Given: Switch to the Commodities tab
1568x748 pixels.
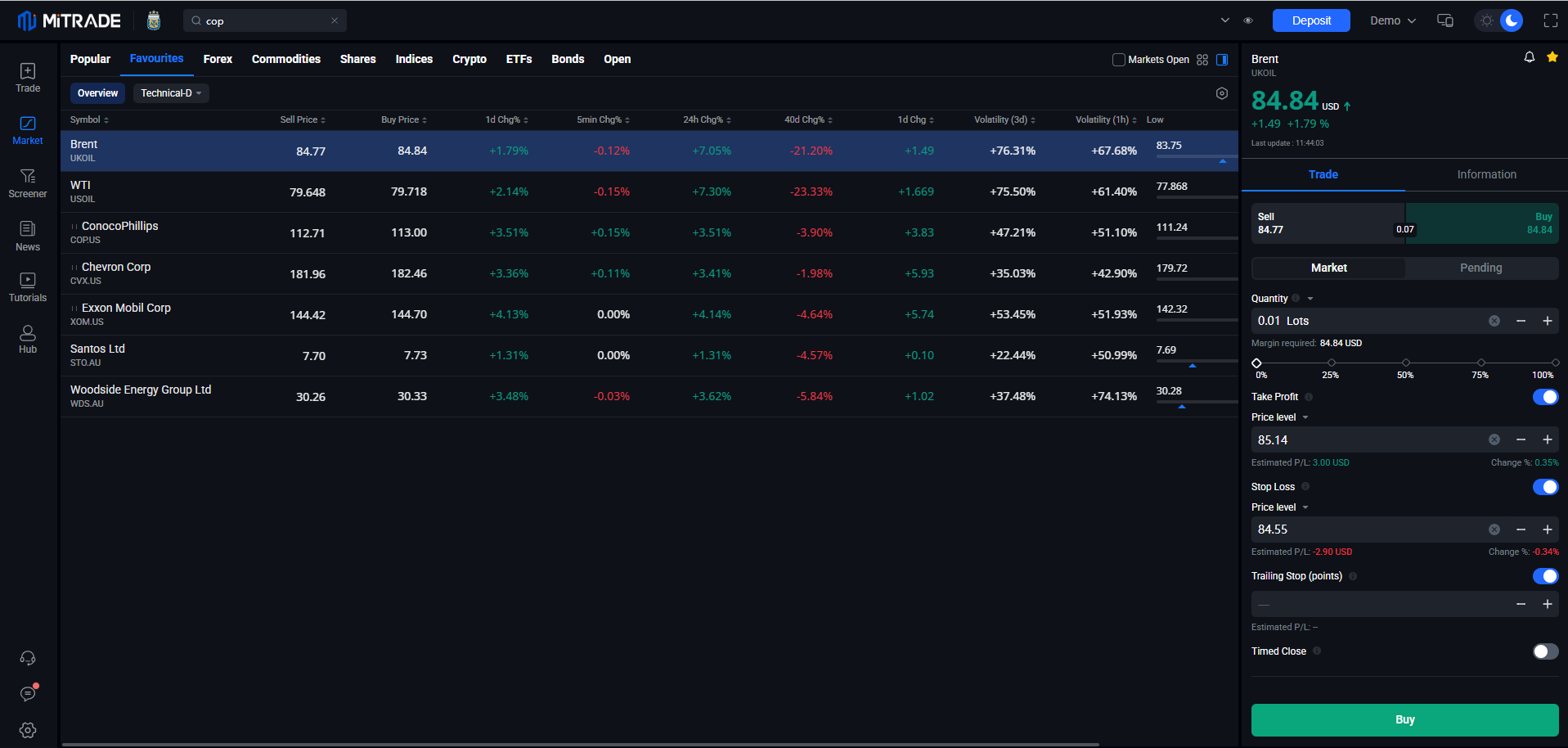Looking at the screenshot, I should pyautogui.click(x=286, y=59).
